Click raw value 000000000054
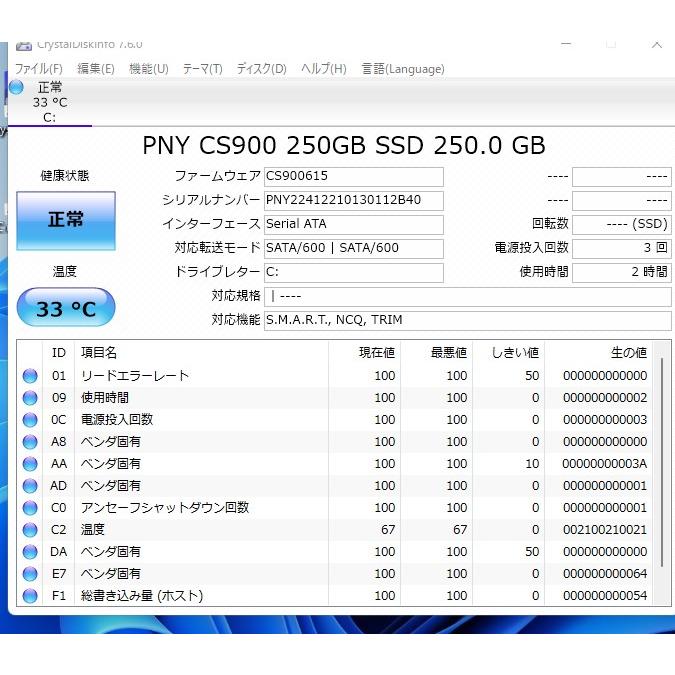Screen dimensions: 675x675 pyautogui.click(x=605, y=596)
